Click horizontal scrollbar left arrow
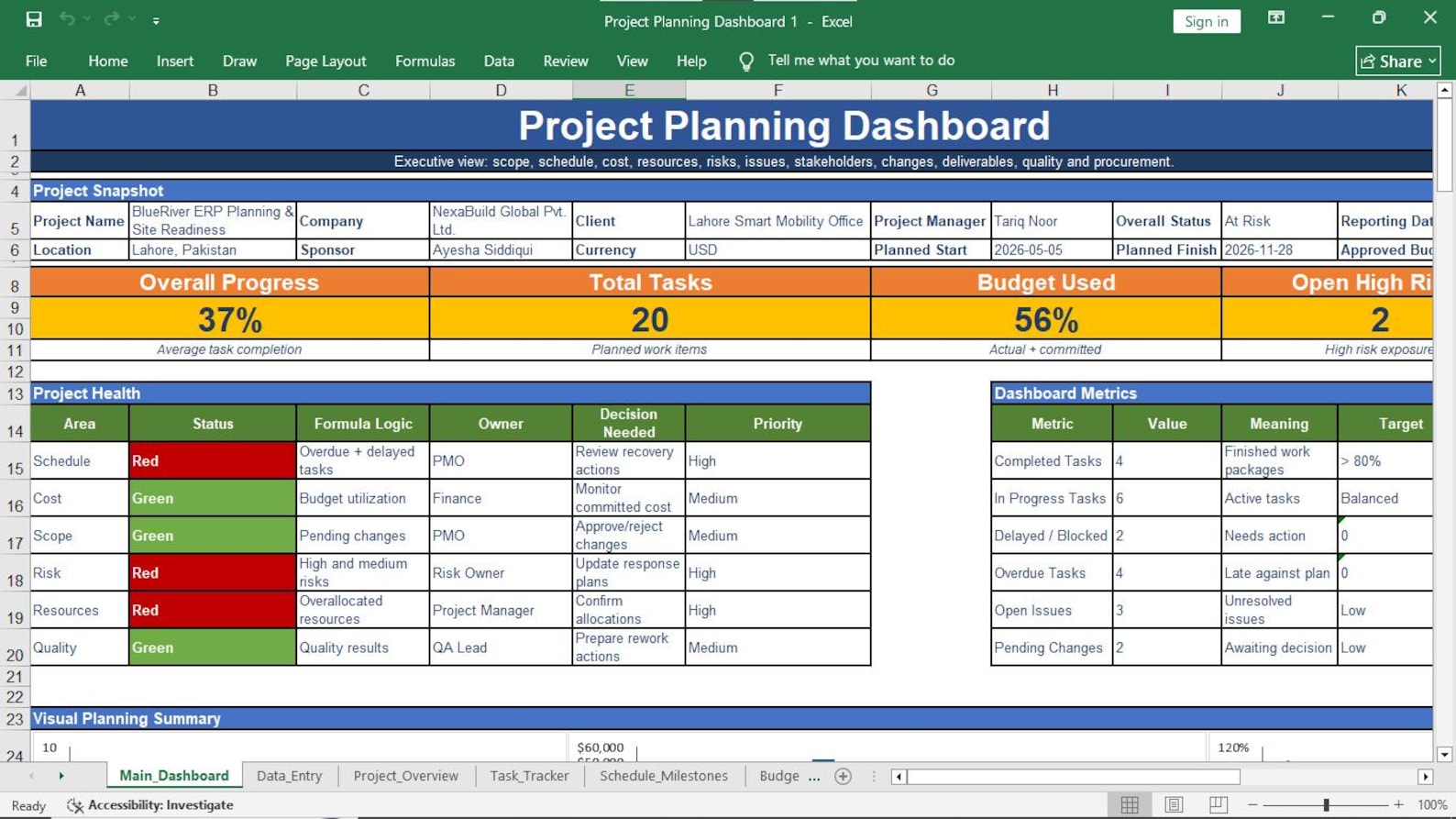This screenshot has height=819, width=1456. coord(899,777)
